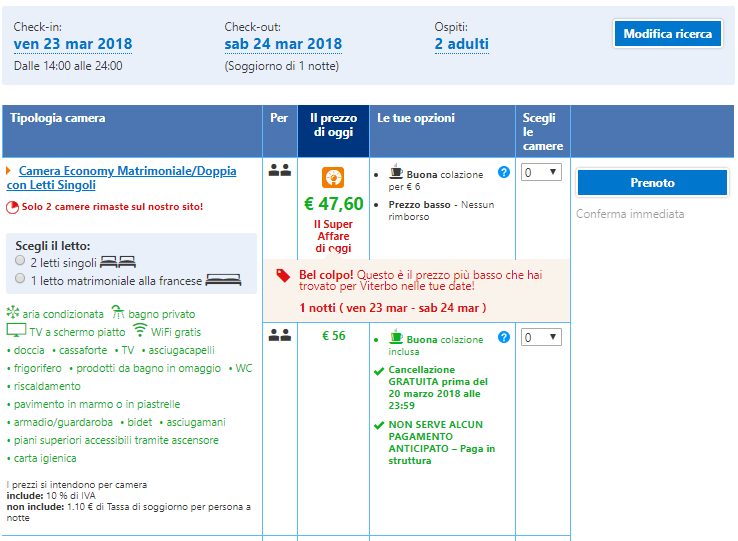
Task: Click the price '€ 56'
Action: click(x=333, y=336)
